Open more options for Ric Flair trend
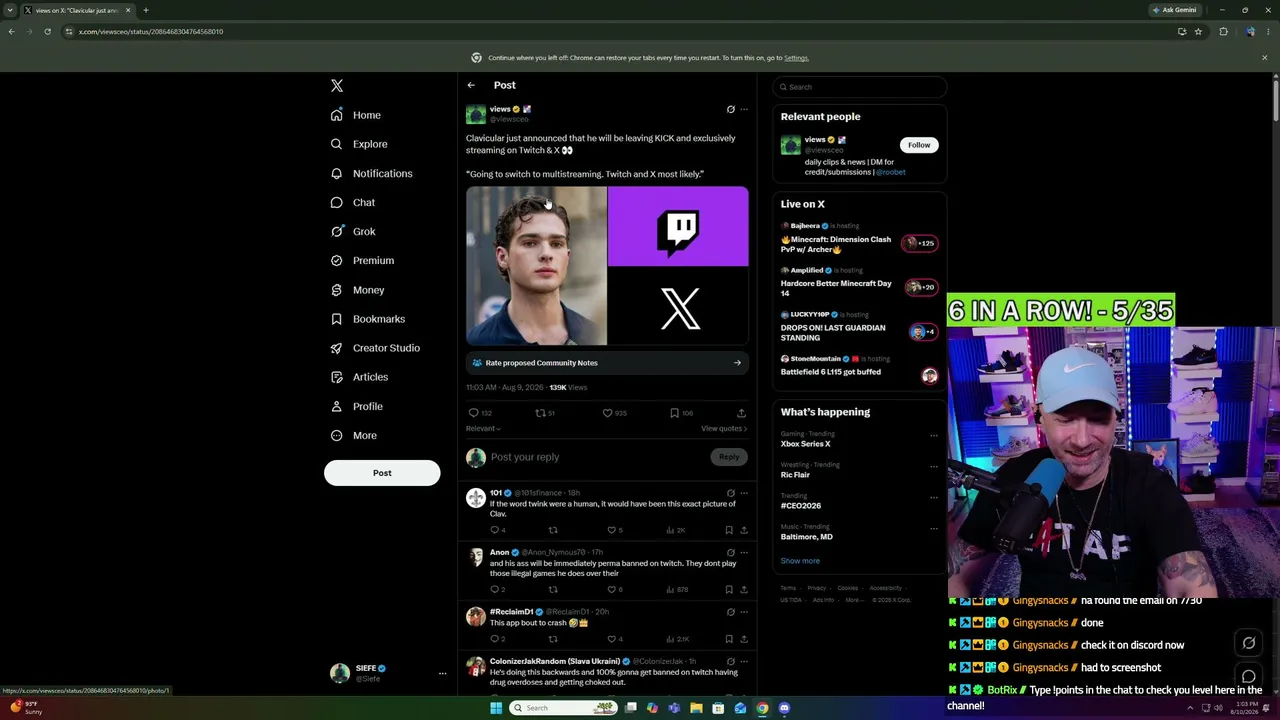1280x720 pixels. [x=934, y=466]
